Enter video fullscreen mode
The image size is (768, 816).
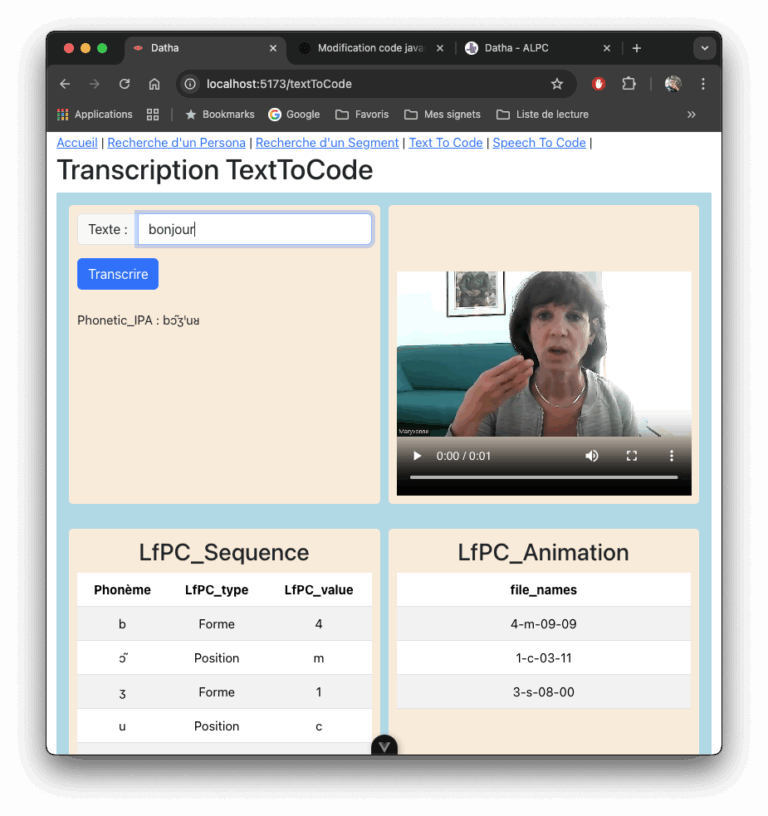coord(632,456)
